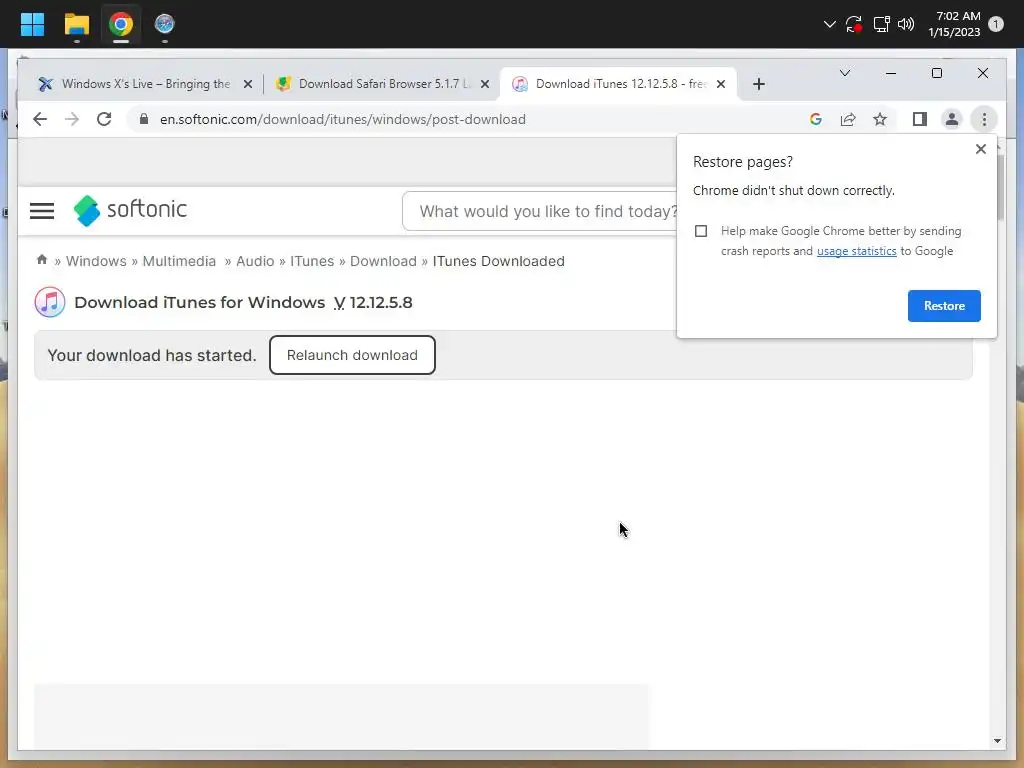Close the Download iTunes tab

click(721, 84)
